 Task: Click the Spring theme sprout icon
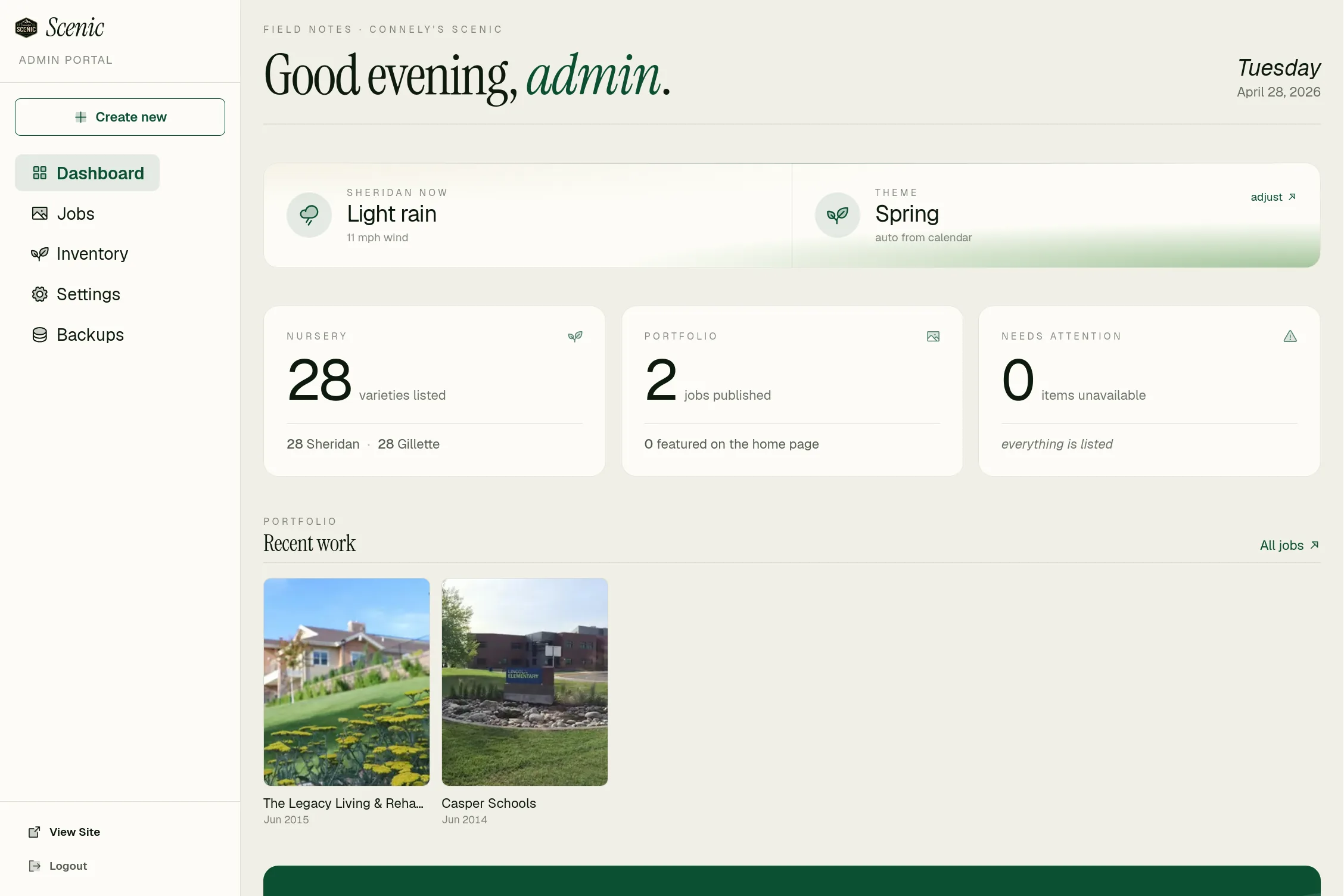click(838, 215)
